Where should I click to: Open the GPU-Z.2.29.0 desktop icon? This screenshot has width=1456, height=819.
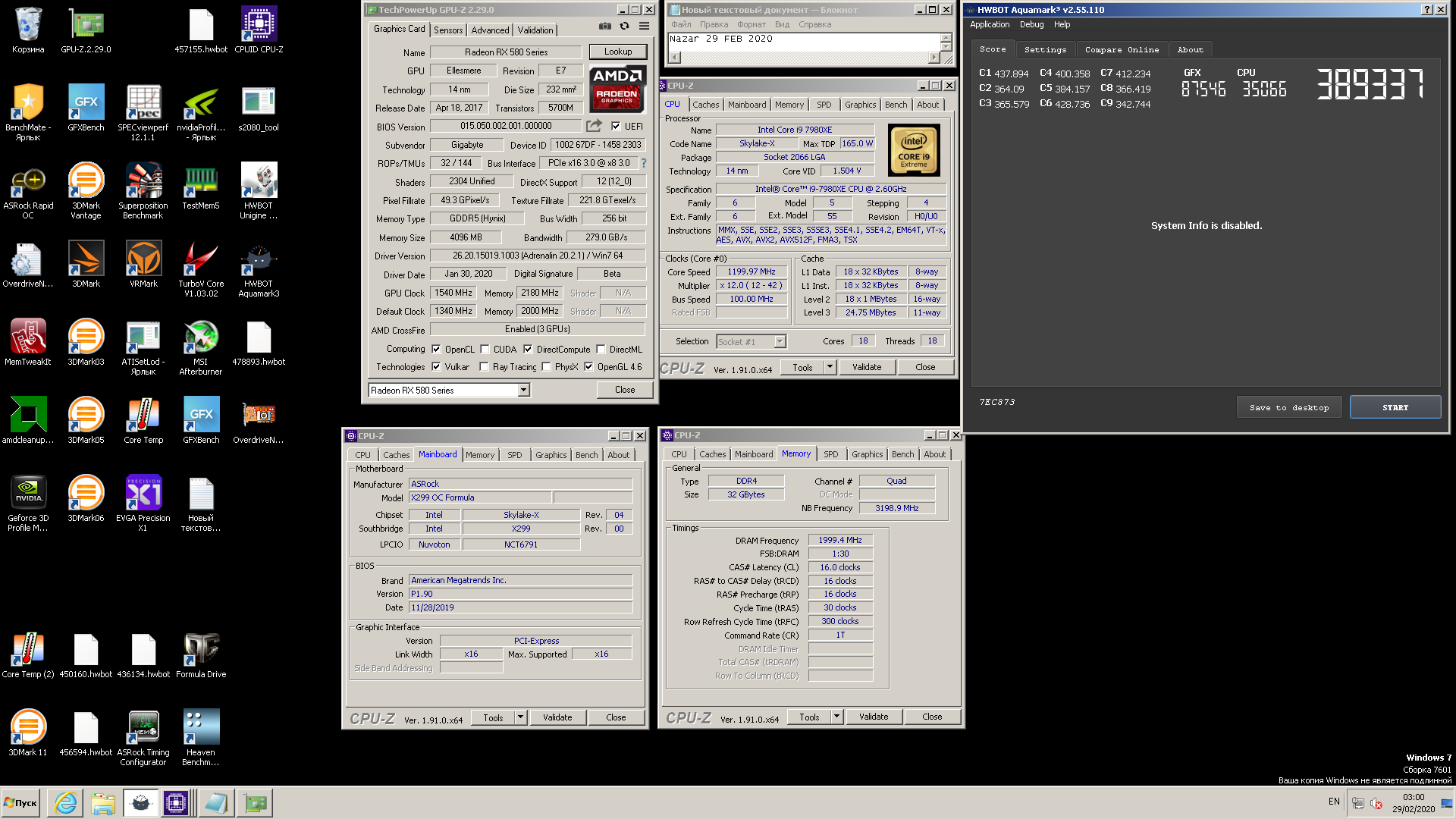[86, 30]
